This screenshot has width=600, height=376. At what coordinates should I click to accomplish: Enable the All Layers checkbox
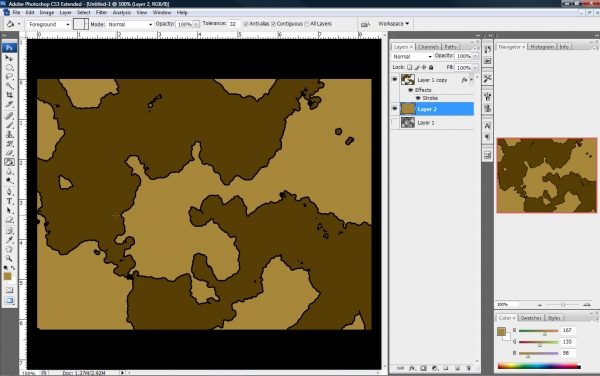pos(307,24)
